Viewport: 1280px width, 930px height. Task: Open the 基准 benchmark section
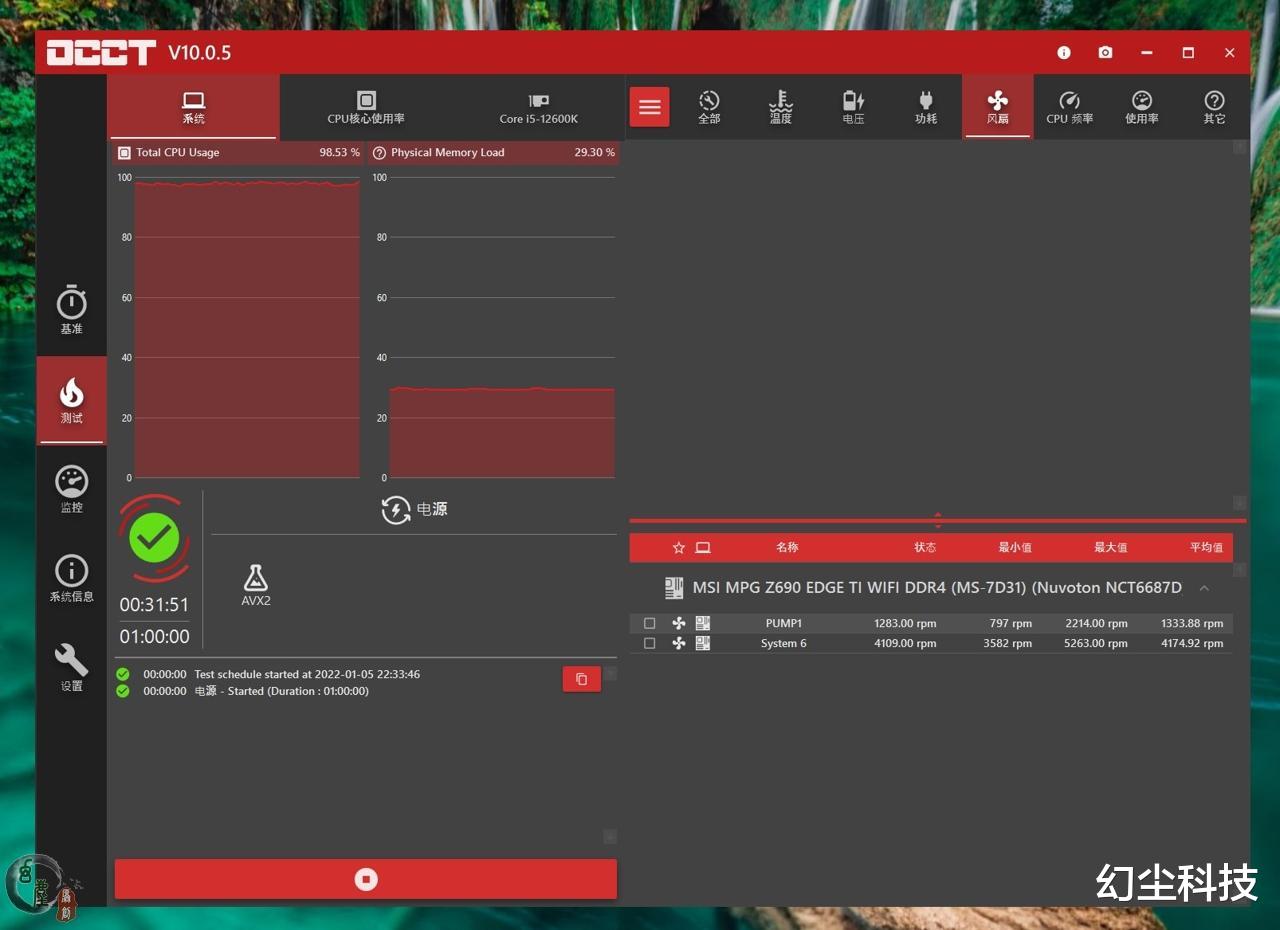coord(71,311)
